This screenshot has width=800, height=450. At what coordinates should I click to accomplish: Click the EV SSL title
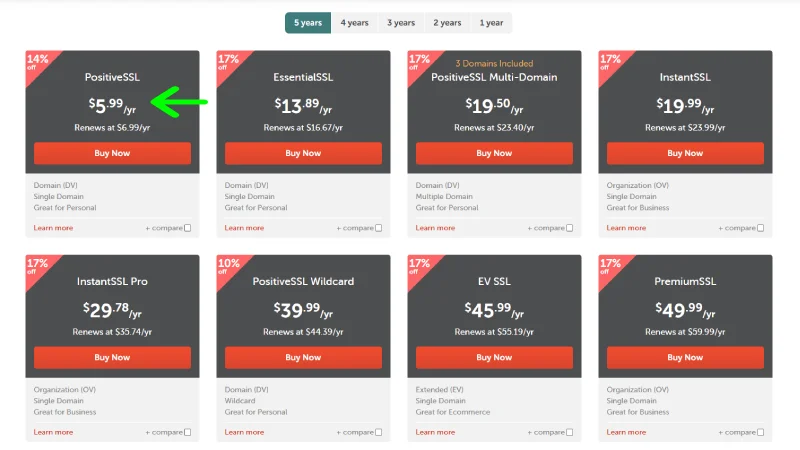(x=494, y=281)
